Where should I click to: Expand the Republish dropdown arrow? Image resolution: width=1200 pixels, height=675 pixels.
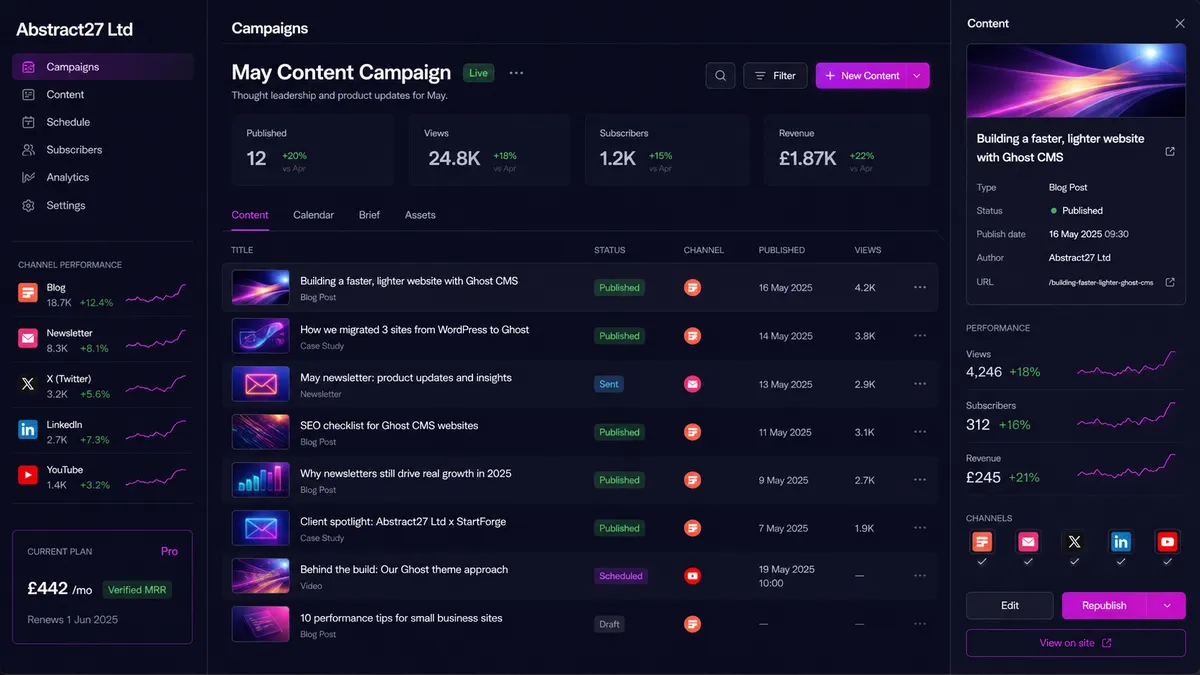pos(1166,606)
